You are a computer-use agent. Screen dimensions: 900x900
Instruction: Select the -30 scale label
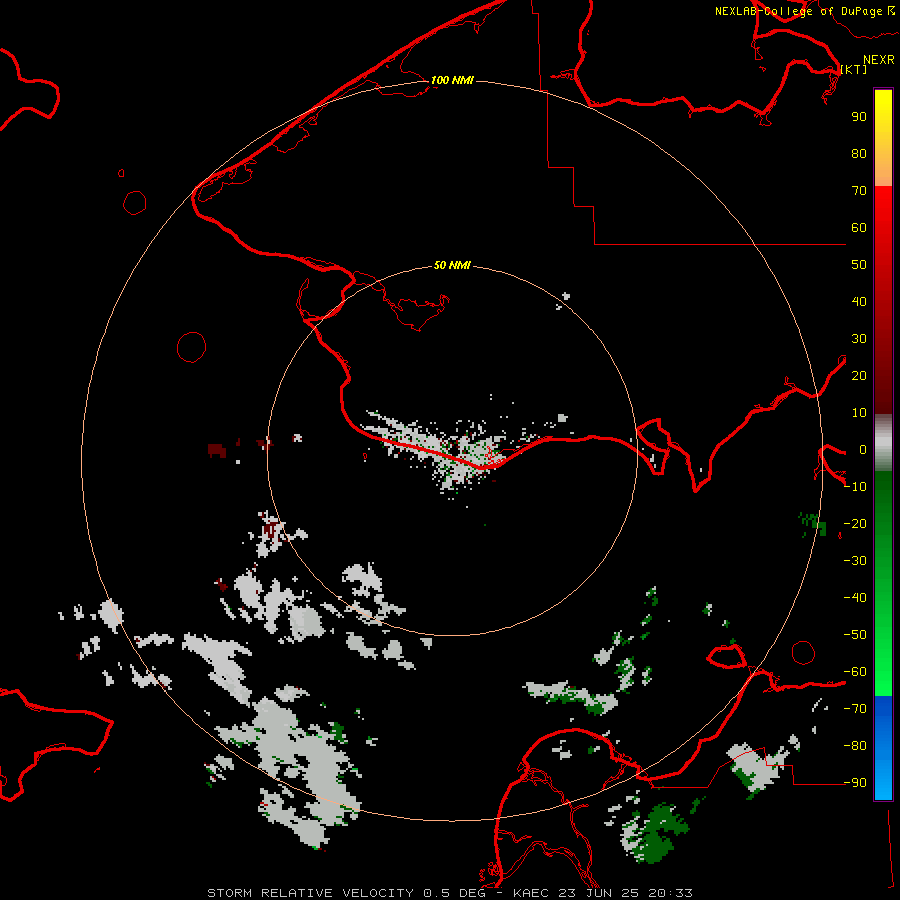(x=855, y=561)
